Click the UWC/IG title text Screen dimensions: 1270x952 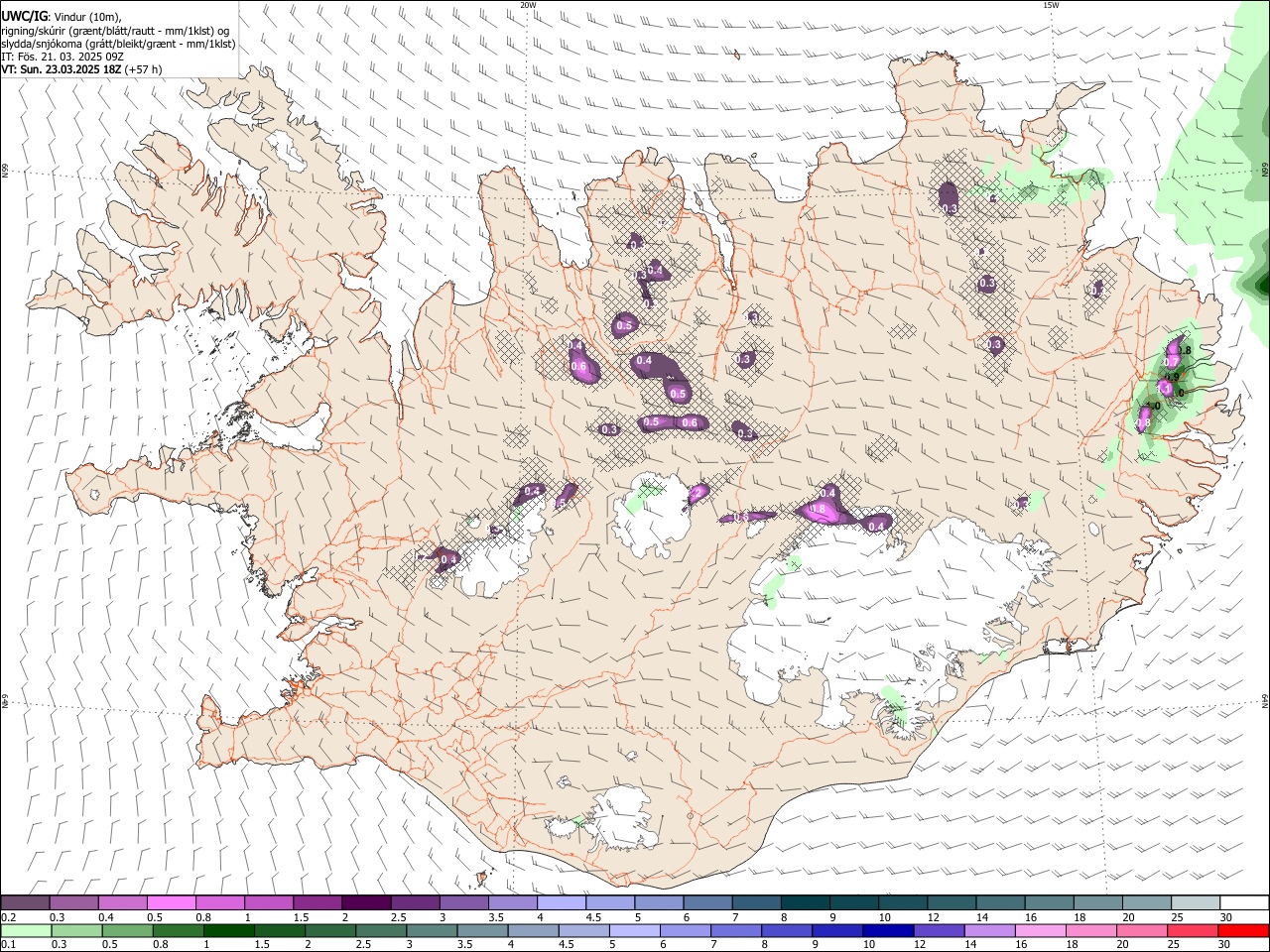pyautogui.click(x=24, y=16)
